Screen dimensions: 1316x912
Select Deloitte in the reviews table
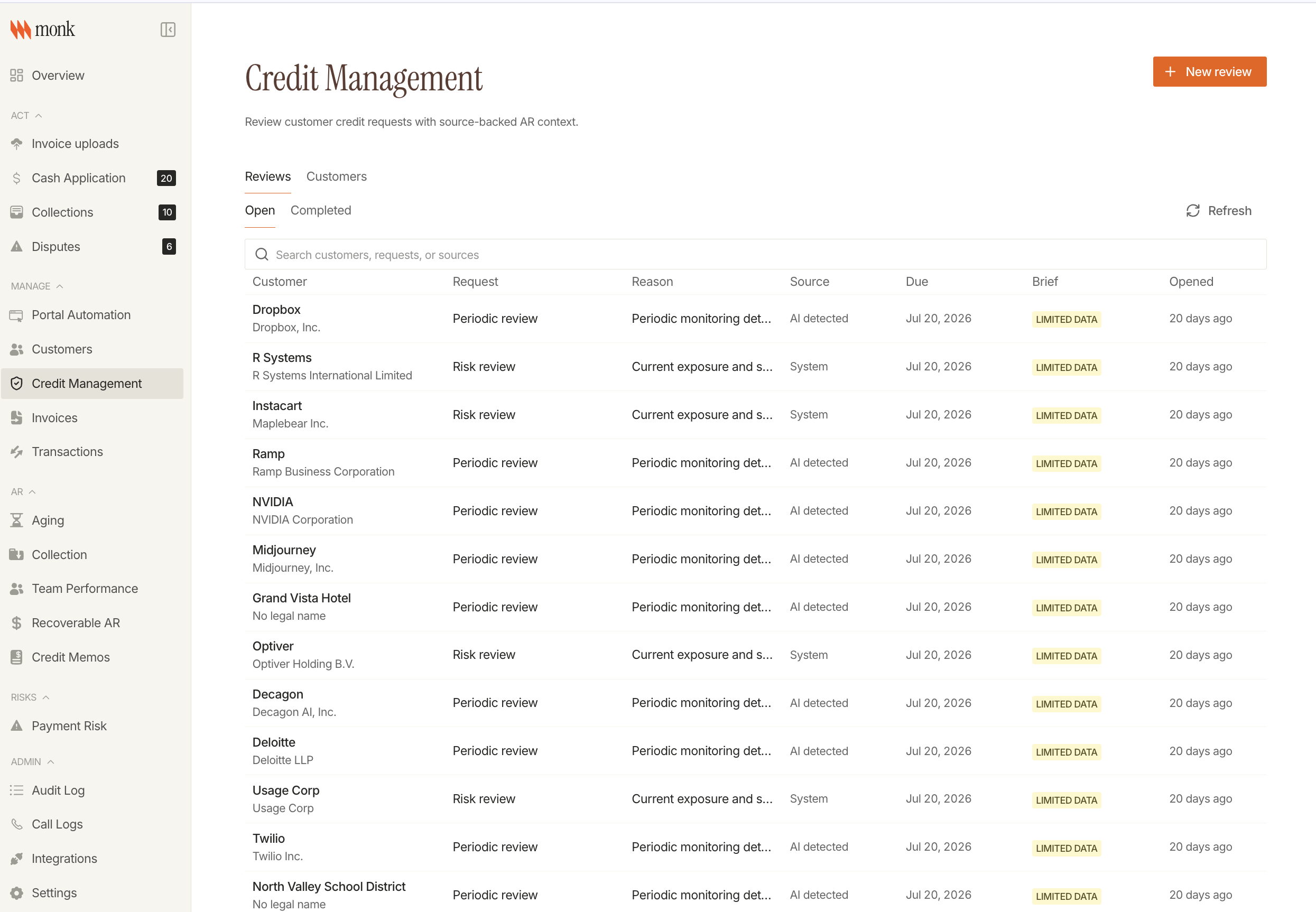pos(755,750)
